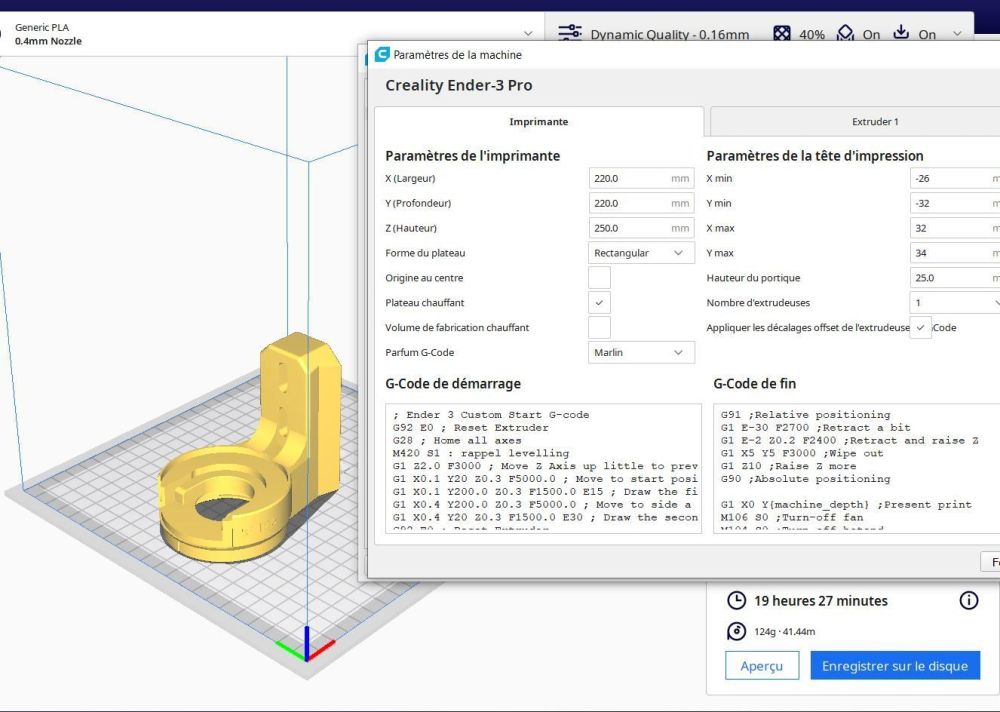The height and width of the screenshot is (712, 1000).
Task: Click the X (Largeur) input field
Action: pyautogui.click(x=641, y=178)
